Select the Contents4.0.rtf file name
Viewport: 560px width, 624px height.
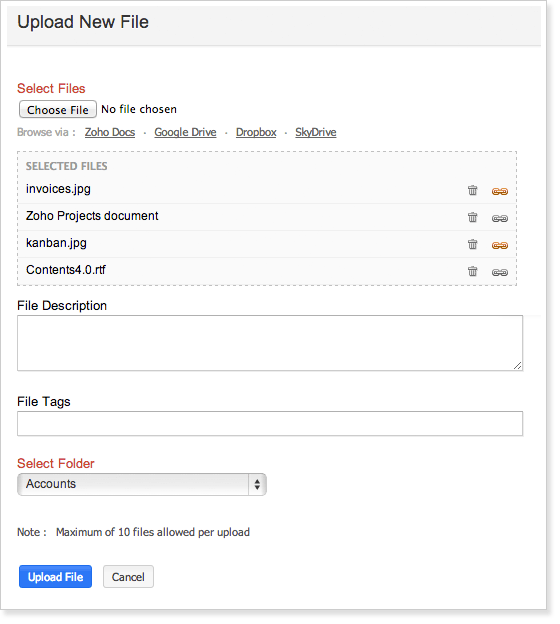pos(66,270)
